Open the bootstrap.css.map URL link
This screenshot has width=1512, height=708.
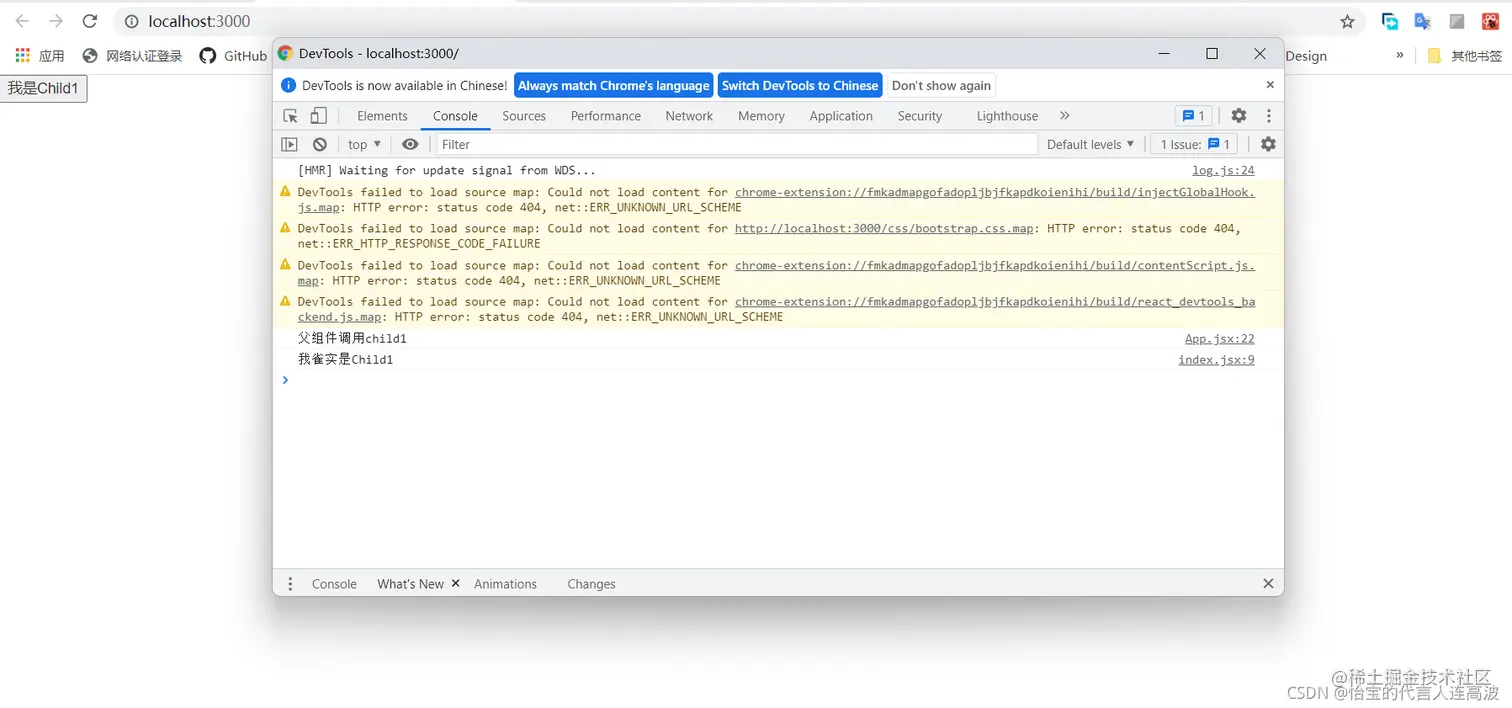coord(884,229)
